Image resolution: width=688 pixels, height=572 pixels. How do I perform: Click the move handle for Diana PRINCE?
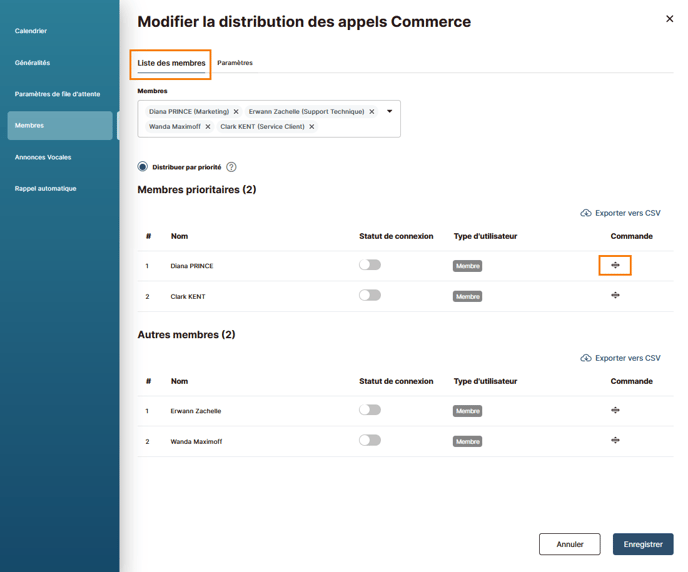pos(615,265)
